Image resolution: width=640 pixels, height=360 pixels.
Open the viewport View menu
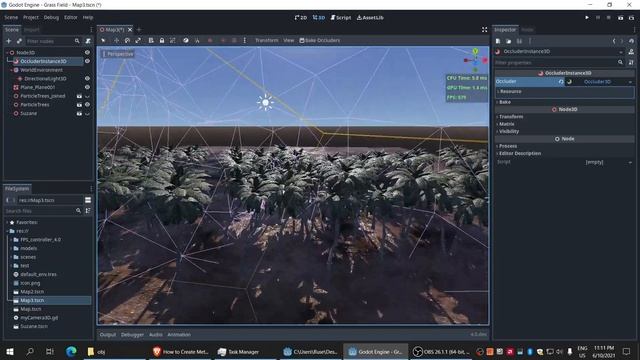[x=289, y=40]
